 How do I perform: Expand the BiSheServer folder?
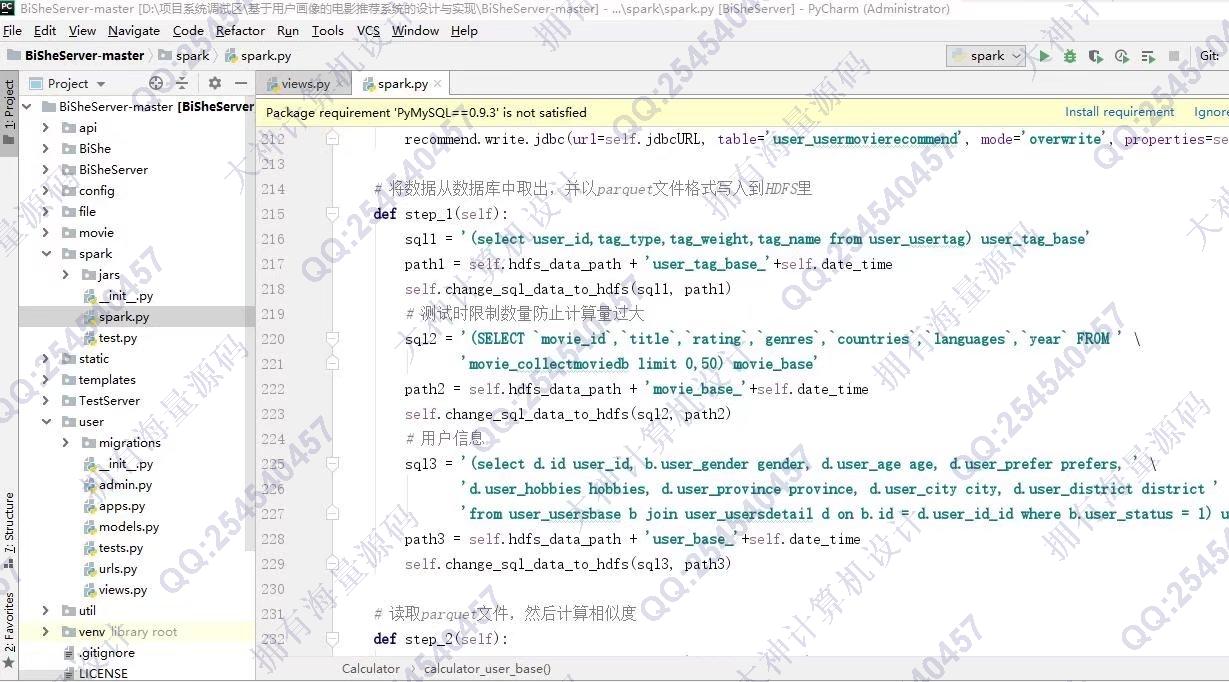(46, 170)
